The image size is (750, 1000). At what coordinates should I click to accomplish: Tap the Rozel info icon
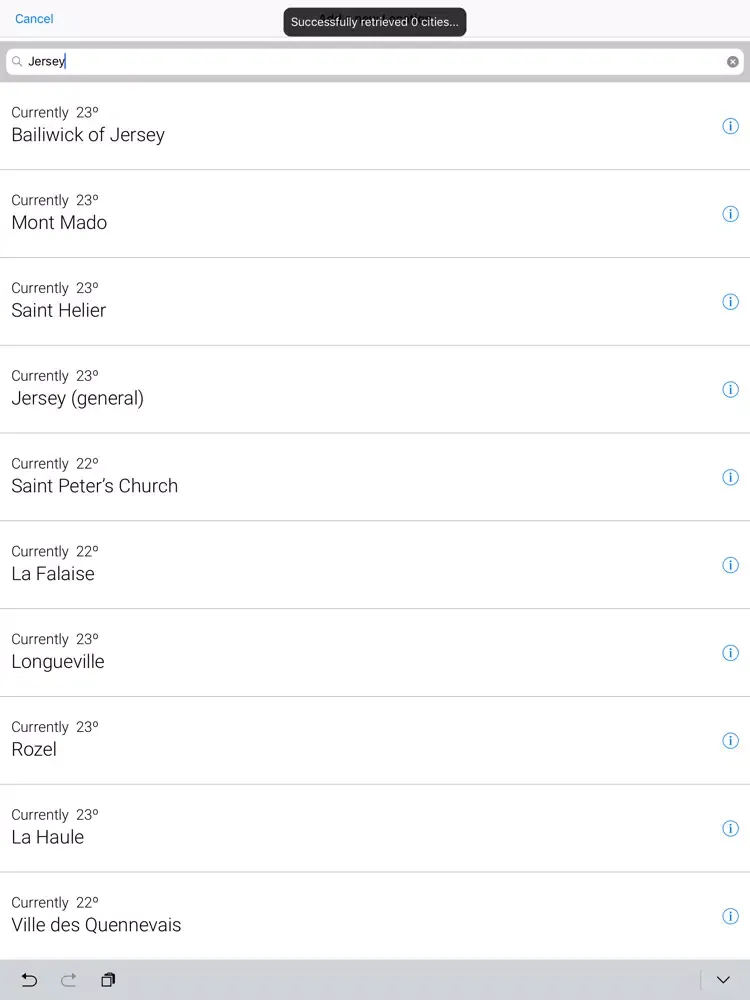click(730, 741)
